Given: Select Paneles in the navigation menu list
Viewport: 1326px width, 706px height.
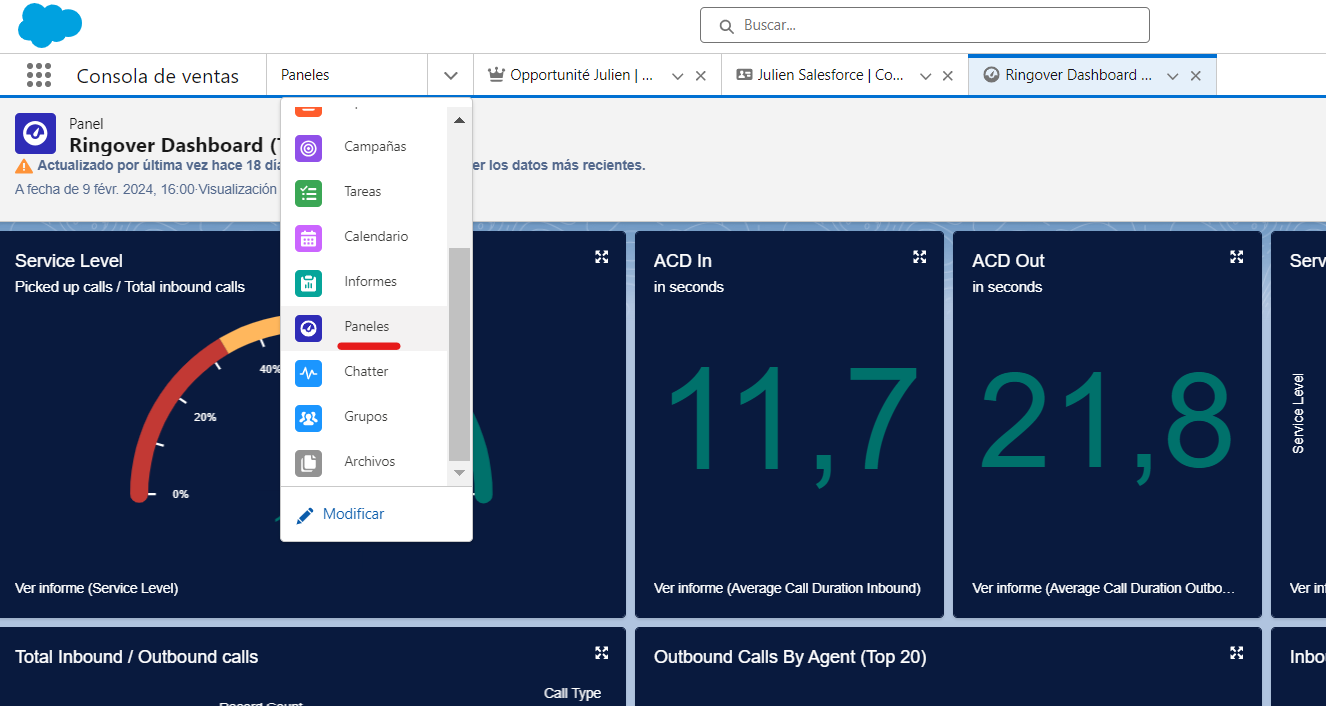Looking at the screenshot, I should click(x=364, y=327).
